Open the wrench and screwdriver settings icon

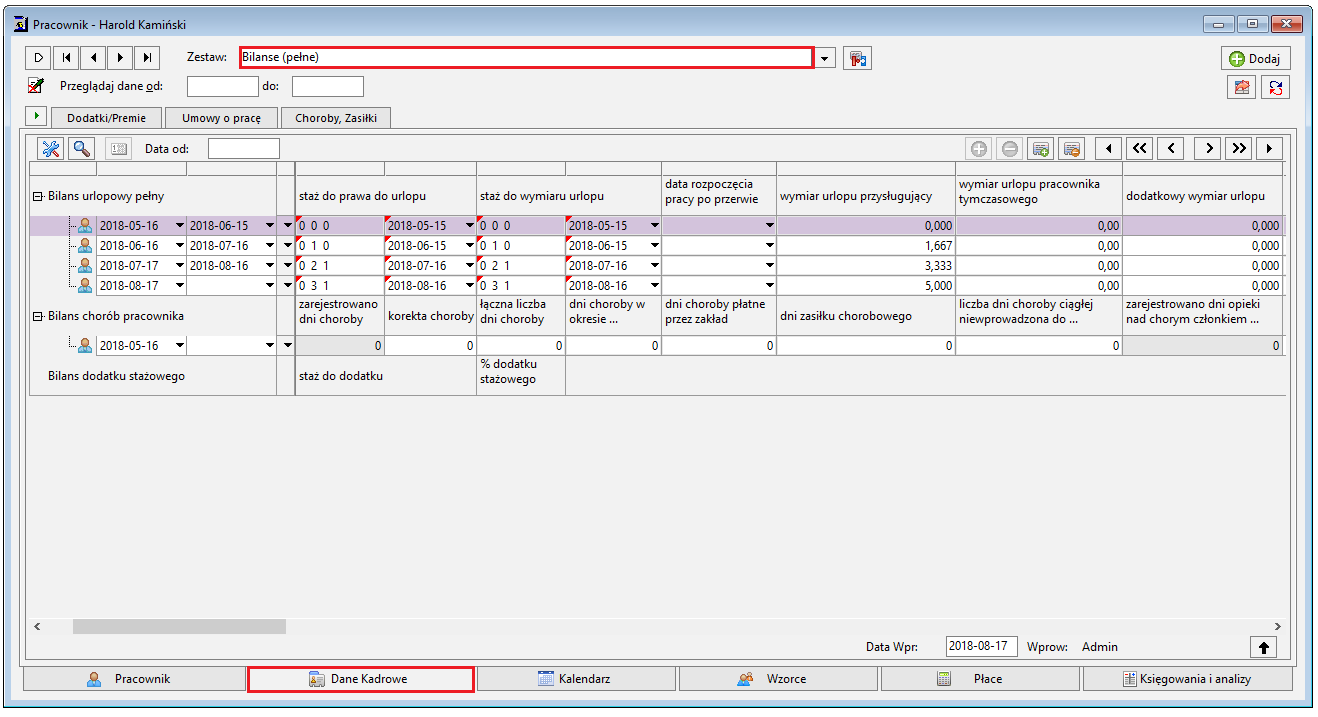pos(51,149)
